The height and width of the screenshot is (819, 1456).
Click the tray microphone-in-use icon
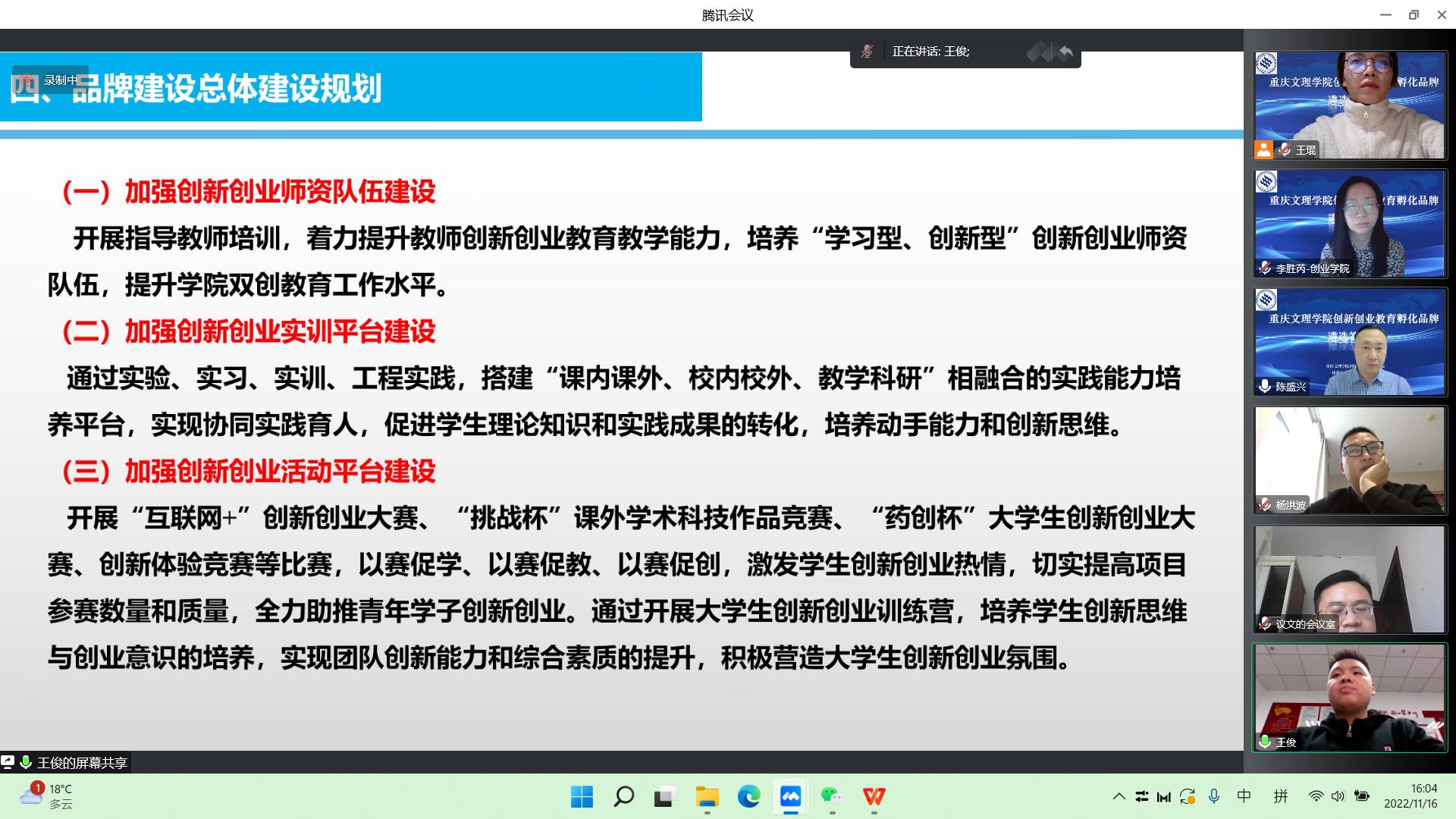click(x=1214, y=796)
